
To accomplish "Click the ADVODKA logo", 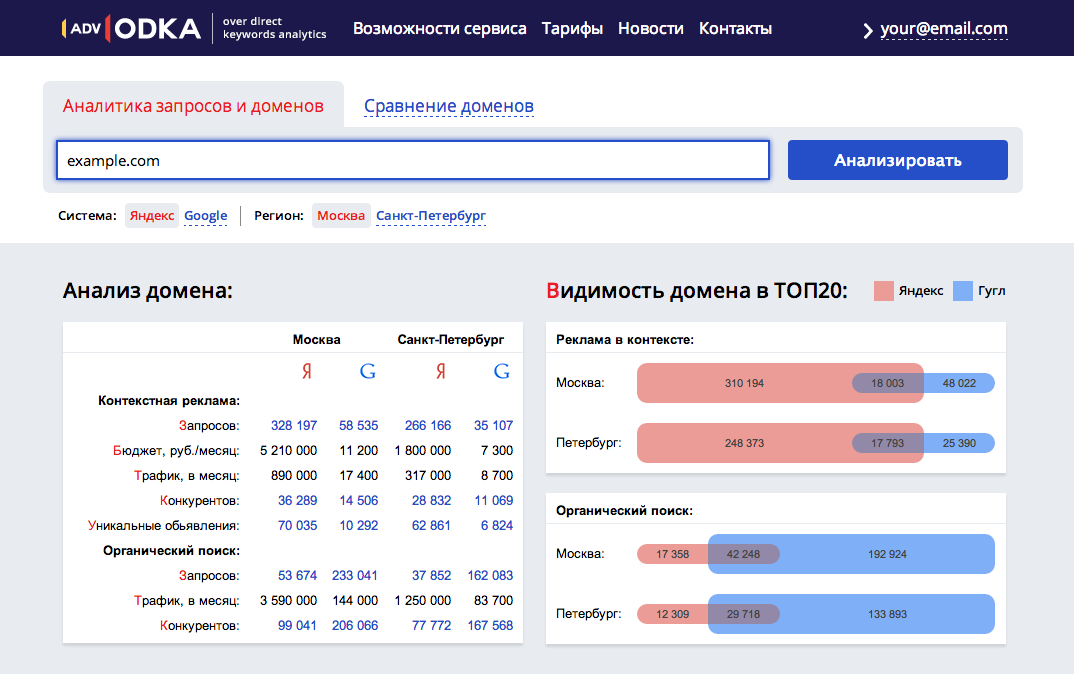I will (130, 28).
